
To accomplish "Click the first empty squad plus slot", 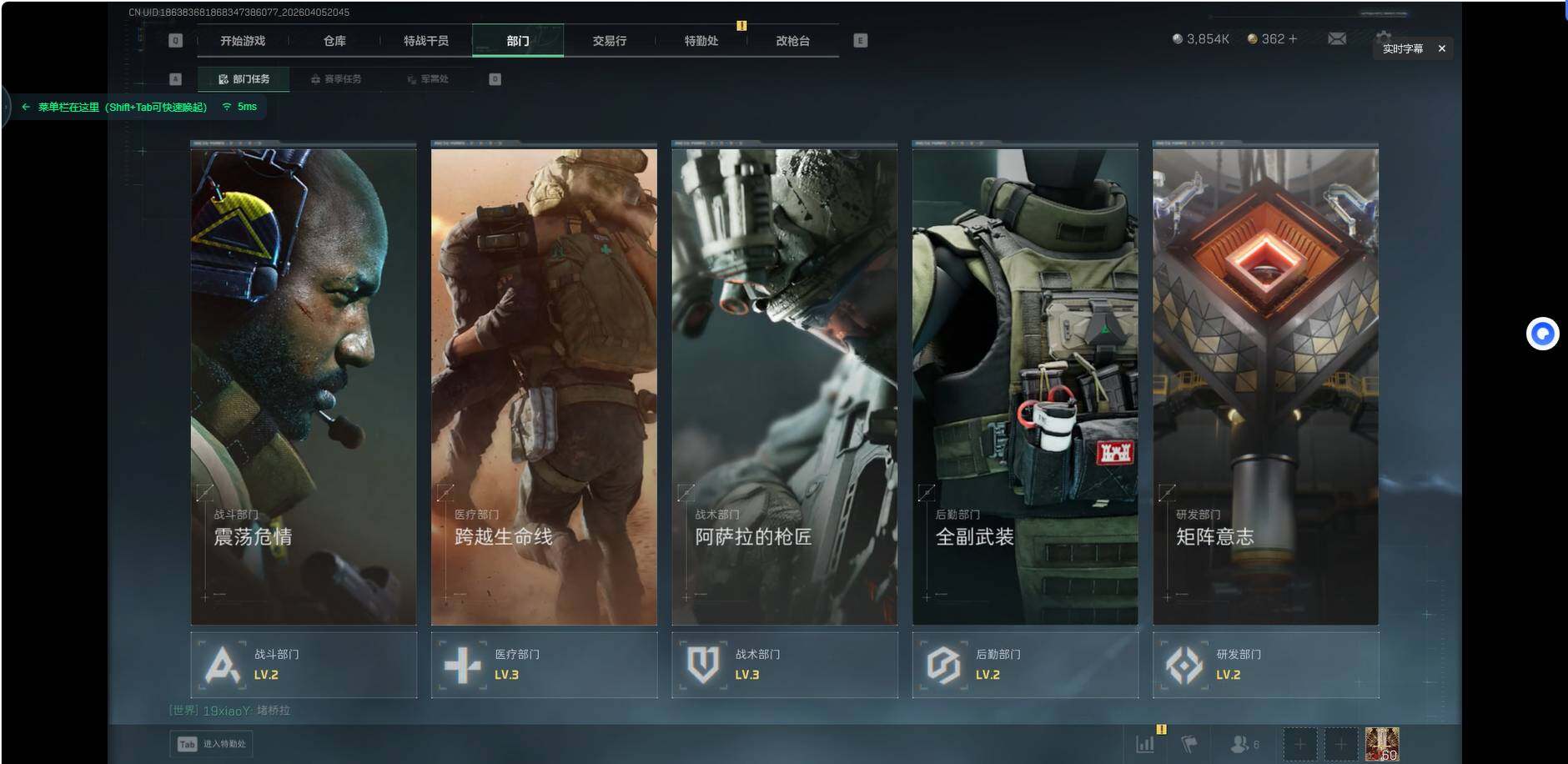I will click(x=1300, y=743).
